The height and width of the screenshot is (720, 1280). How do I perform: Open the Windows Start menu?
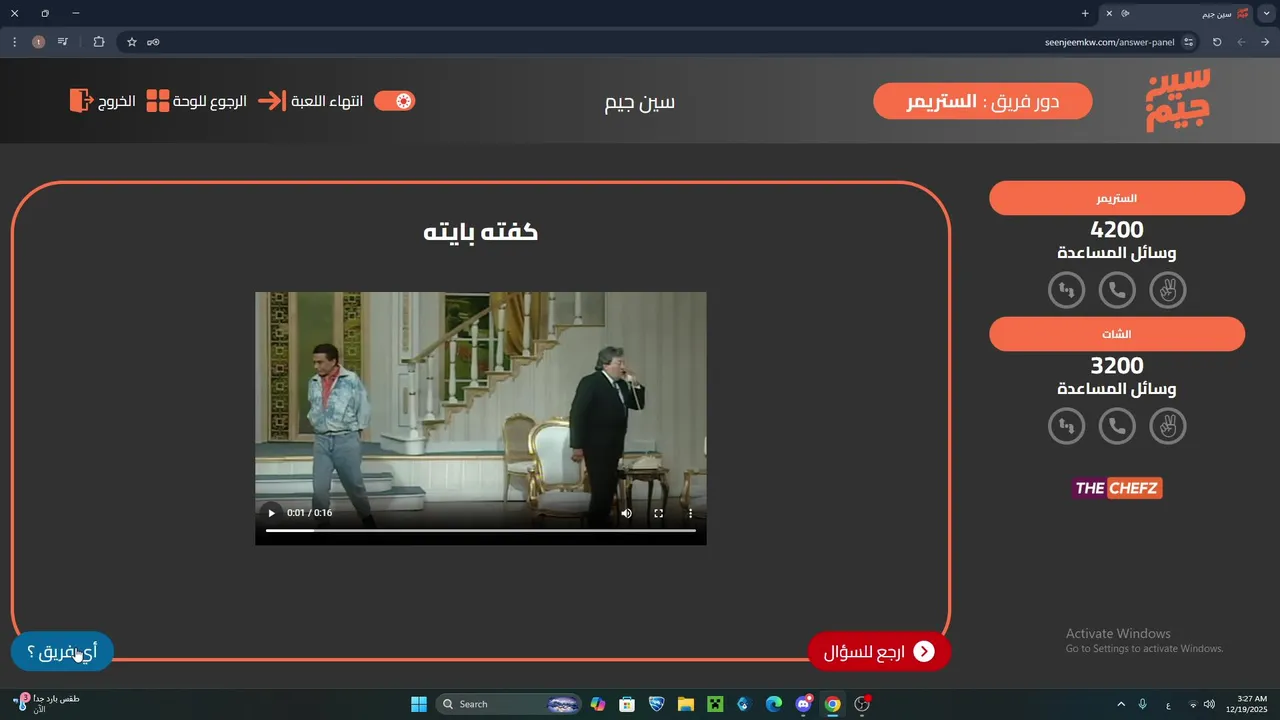pos(419,704)
